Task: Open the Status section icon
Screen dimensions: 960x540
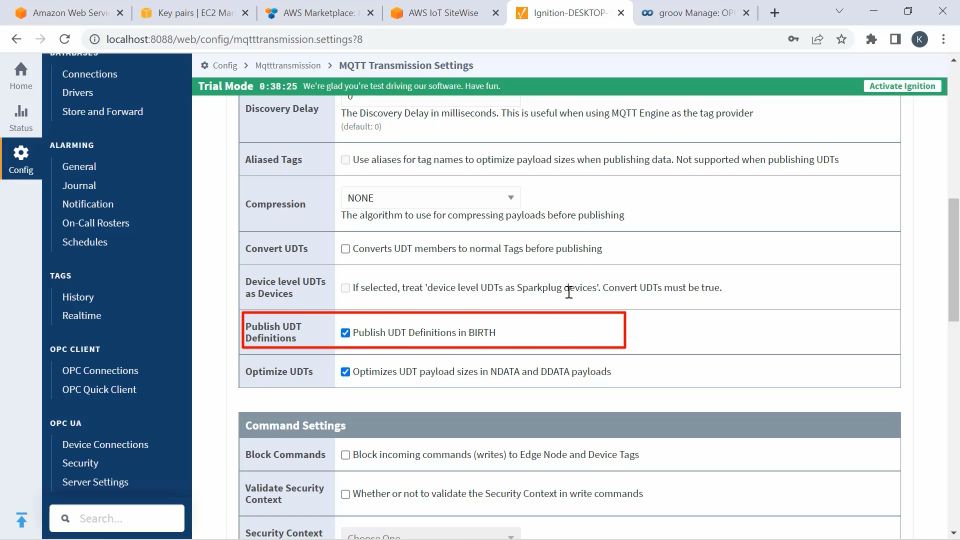Action: pyautogui.click(x=21, y=118)
